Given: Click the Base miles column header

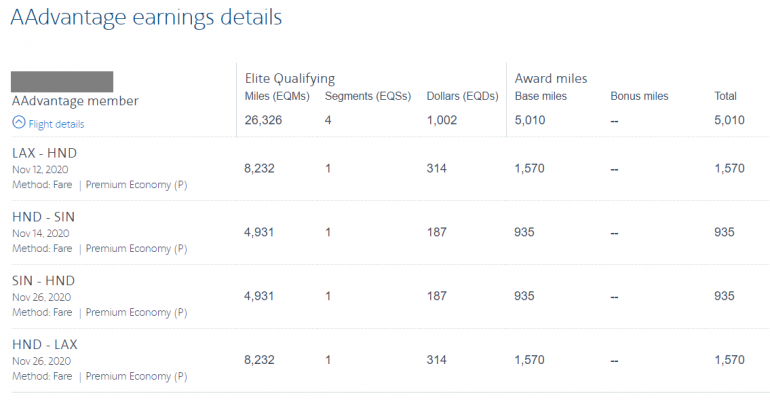Looking at the screenshot, I should click(x=541, y=97).
